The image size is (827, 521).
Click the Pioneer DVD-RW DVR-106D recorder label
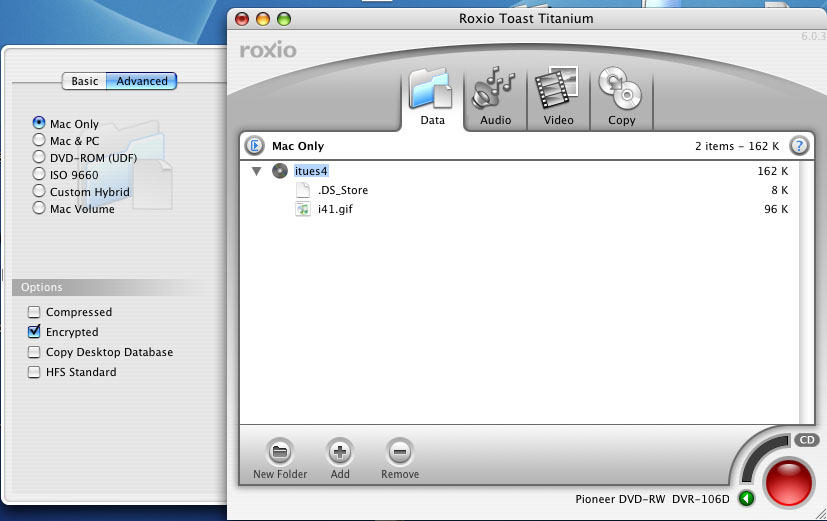pyautogui.click(x=652, y=499)
